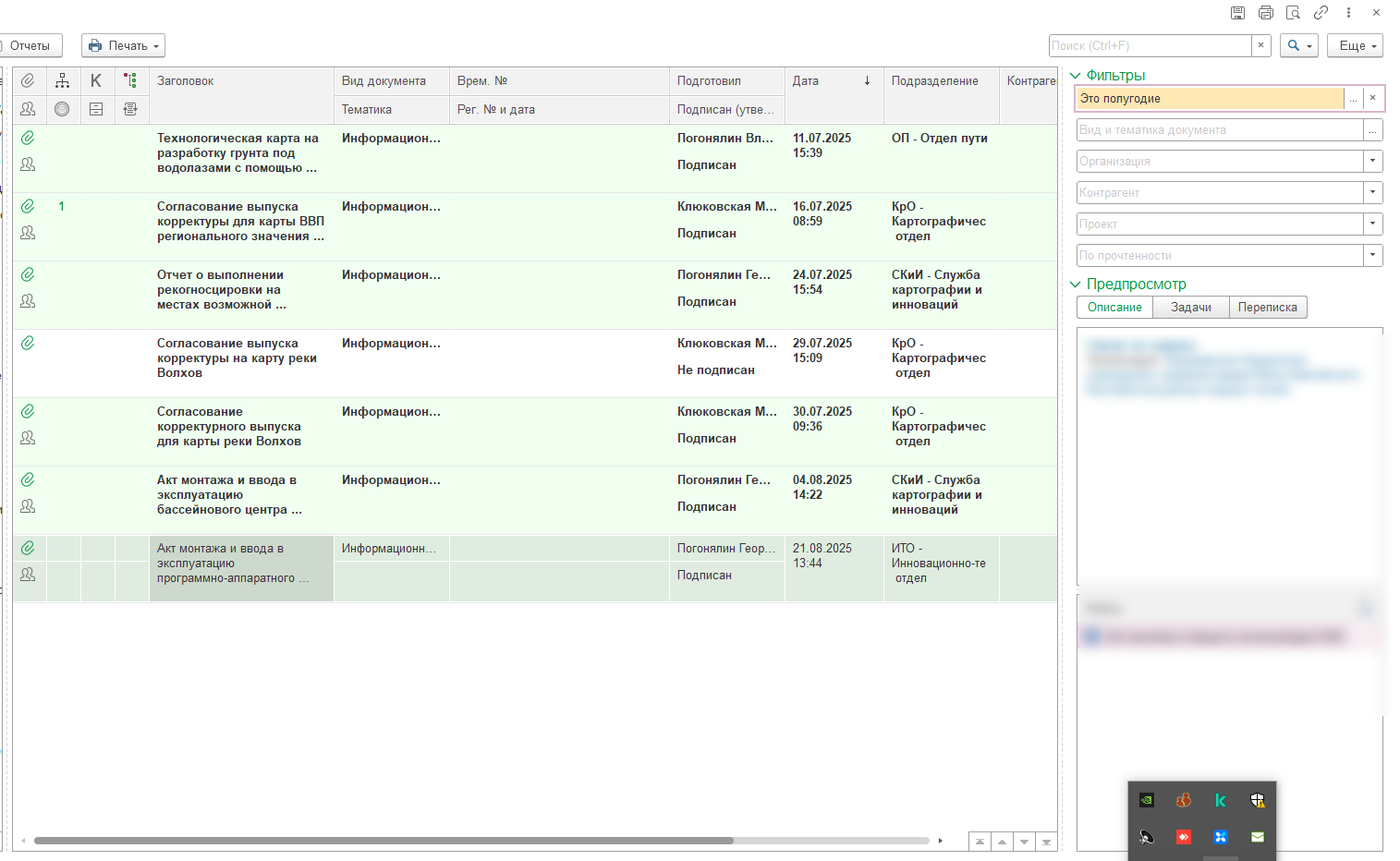Click the 'Отчеты' button
This screenshot has width=1400, height=861.
pos(30,45)
